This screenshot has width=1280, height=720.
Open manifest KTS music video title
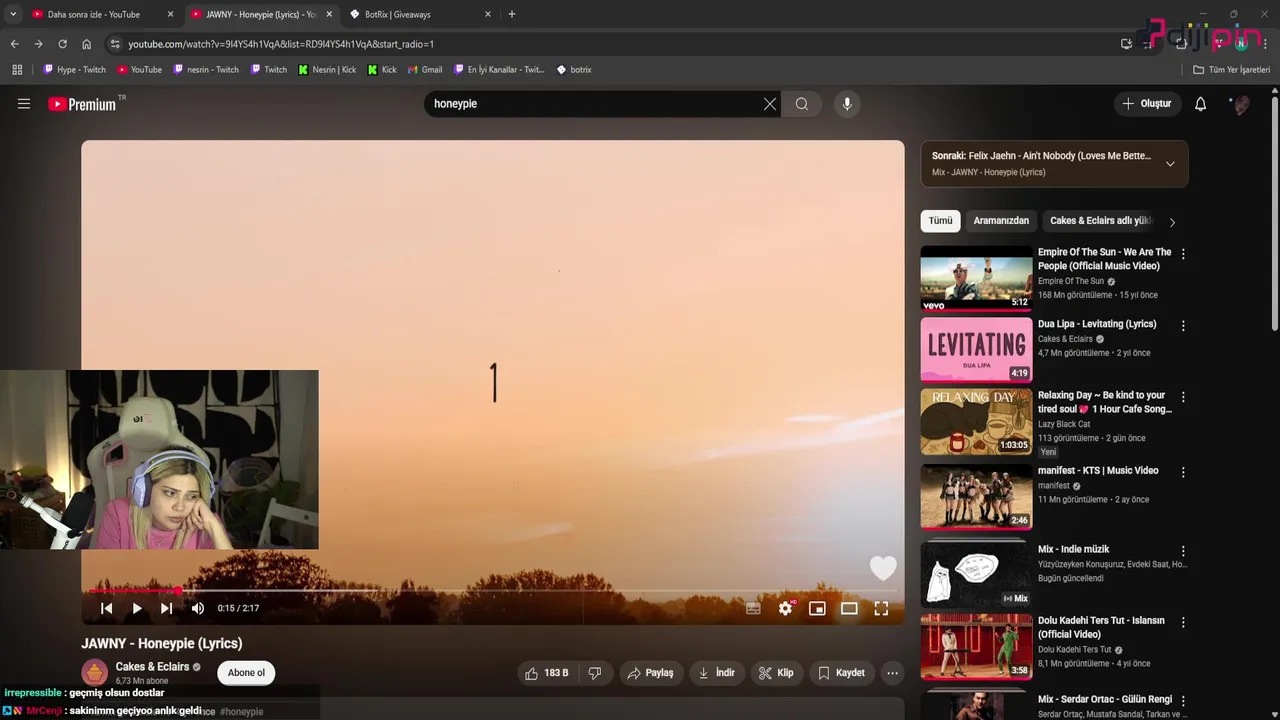1098,471
